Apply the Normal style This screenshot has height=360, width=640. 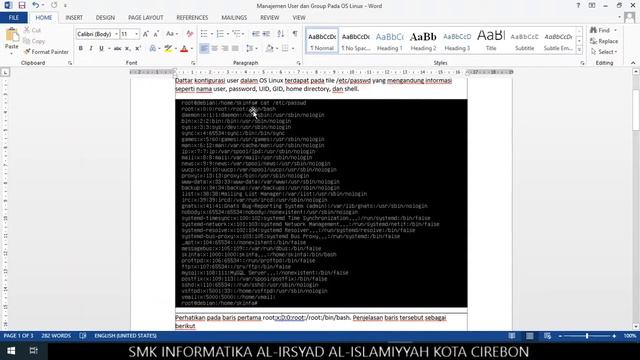pos(322,40)
